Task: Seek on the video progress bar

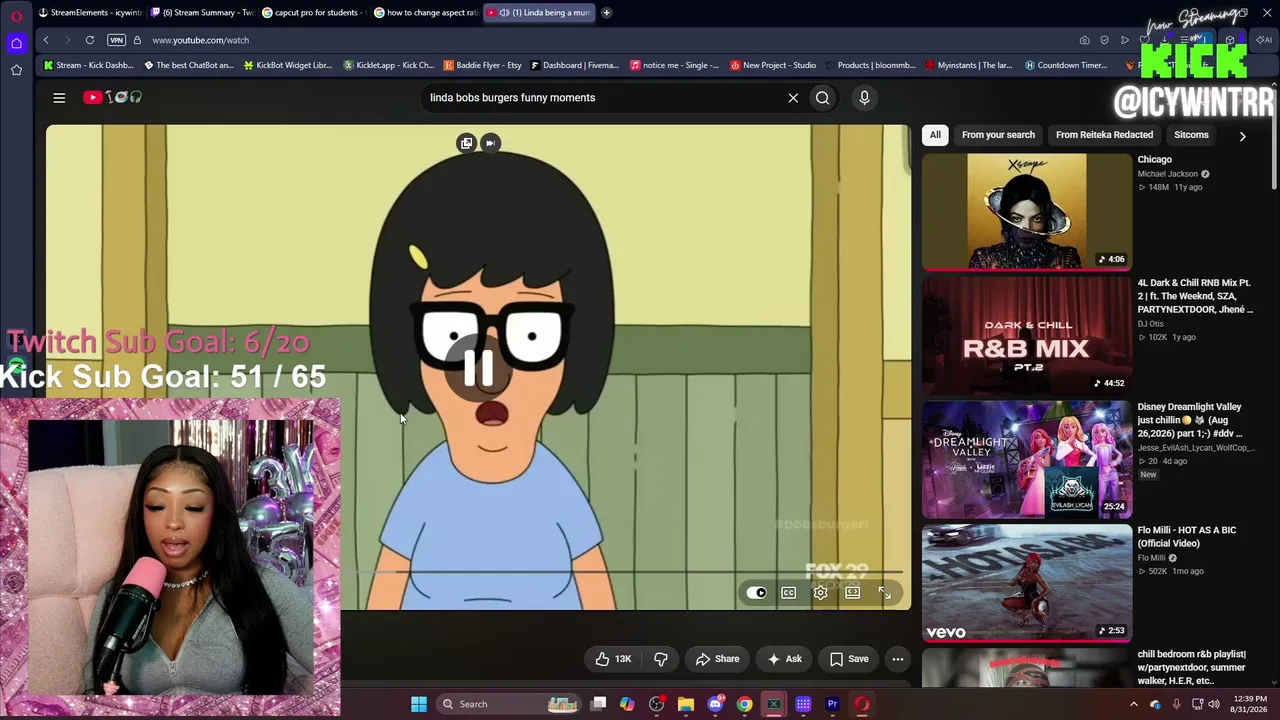Action: pos(628,572)
